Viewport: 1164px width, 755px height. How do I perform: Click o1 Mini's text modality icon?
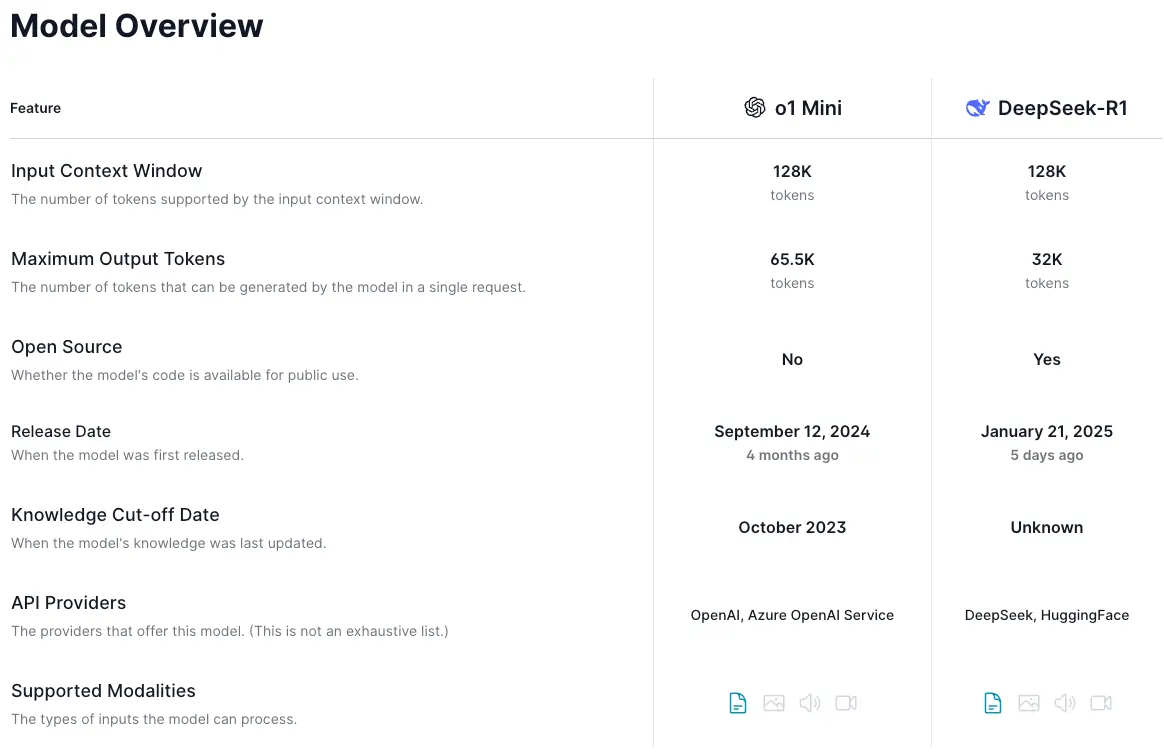click(x=738, y=703)
